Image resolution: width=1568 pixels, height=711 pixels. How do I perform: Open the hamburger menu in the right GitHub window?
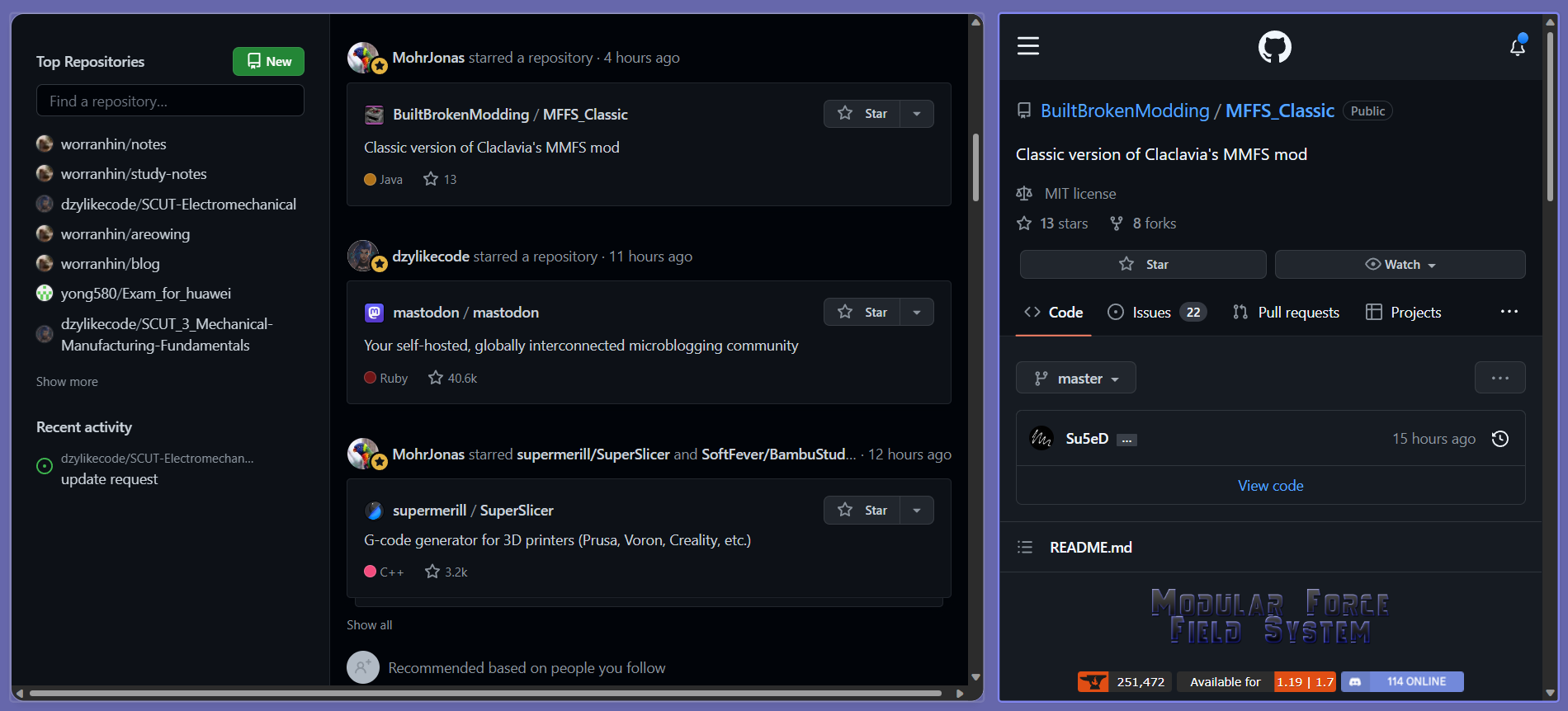tap(1028, 46)
